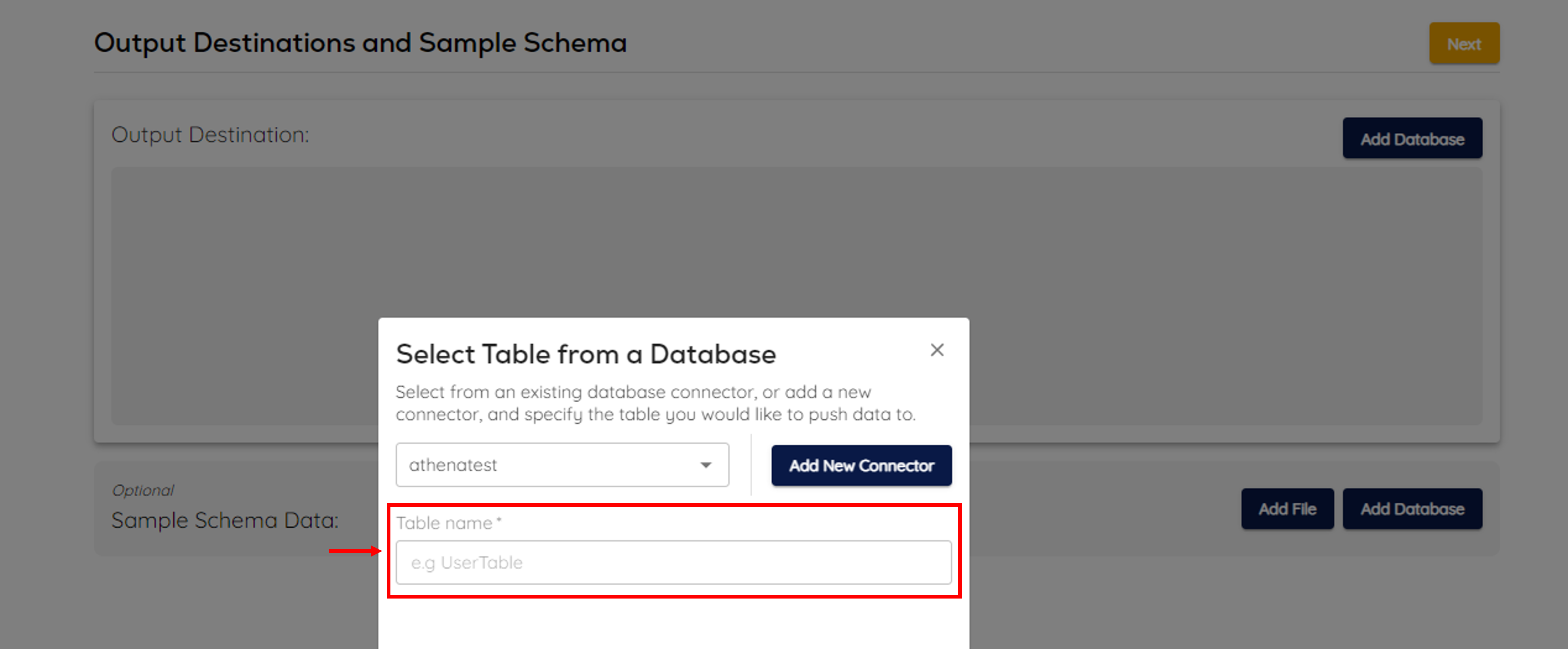Click Add File for Sample Schema
The width and height of the screenshot is (1568, 649).
coord(1287,509)
